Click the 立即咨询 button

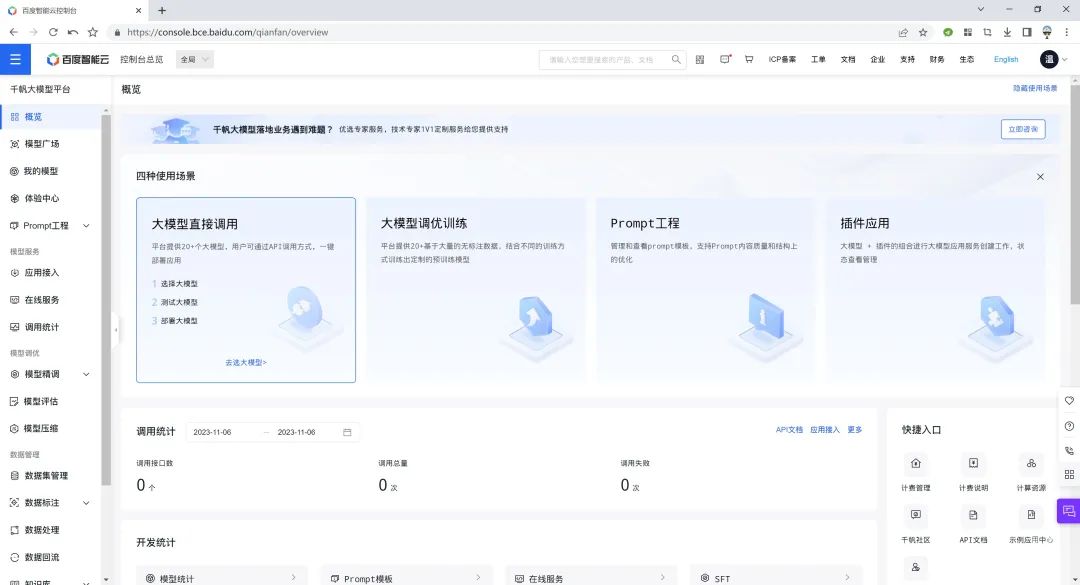click(1022, 129)
